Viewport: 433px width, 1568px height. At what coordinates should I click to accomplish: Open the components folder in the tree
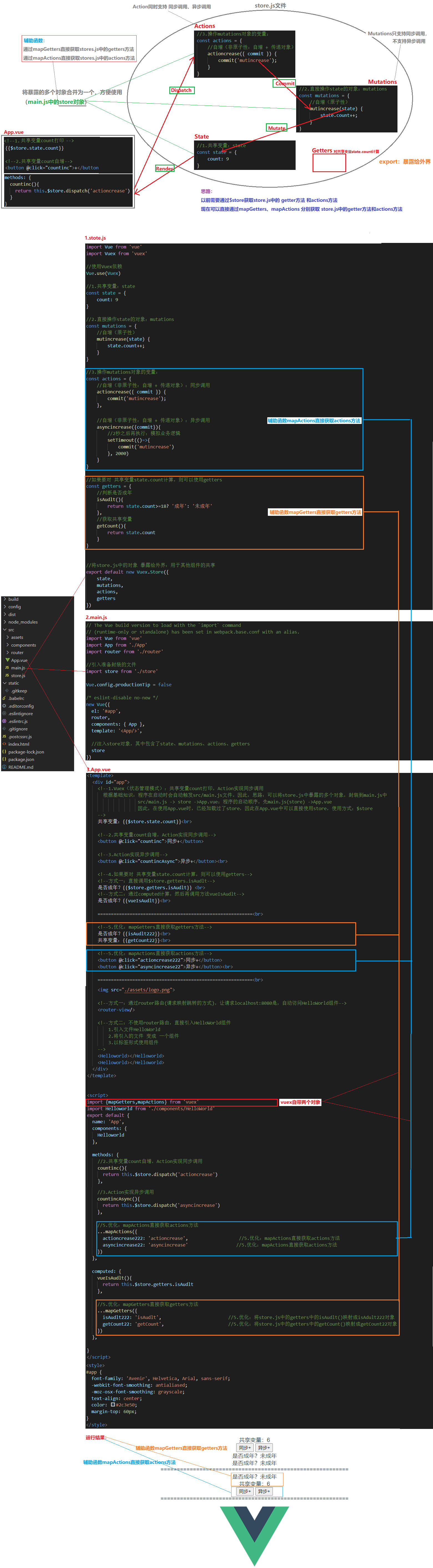[x=23, y=645]
